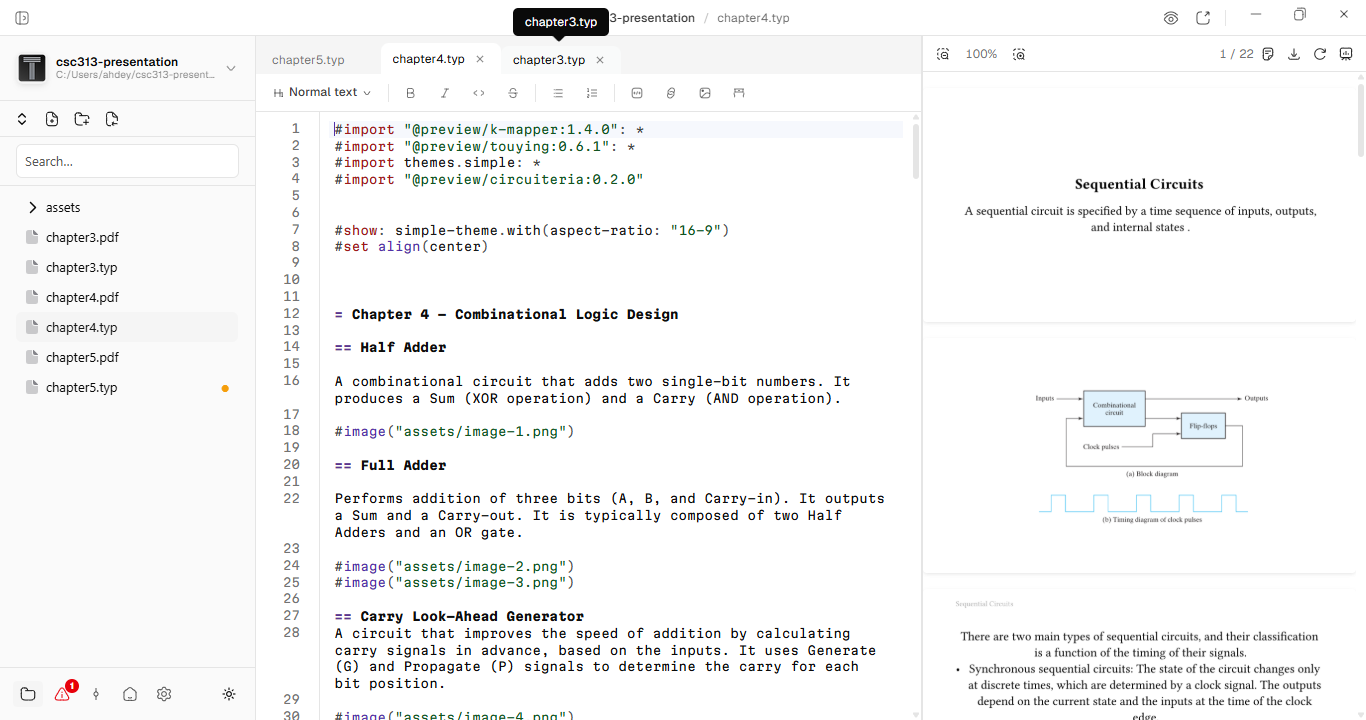Open the source control commit icon
The width and height of the screenshot is (1366, 720).
(x=96, y=694)
